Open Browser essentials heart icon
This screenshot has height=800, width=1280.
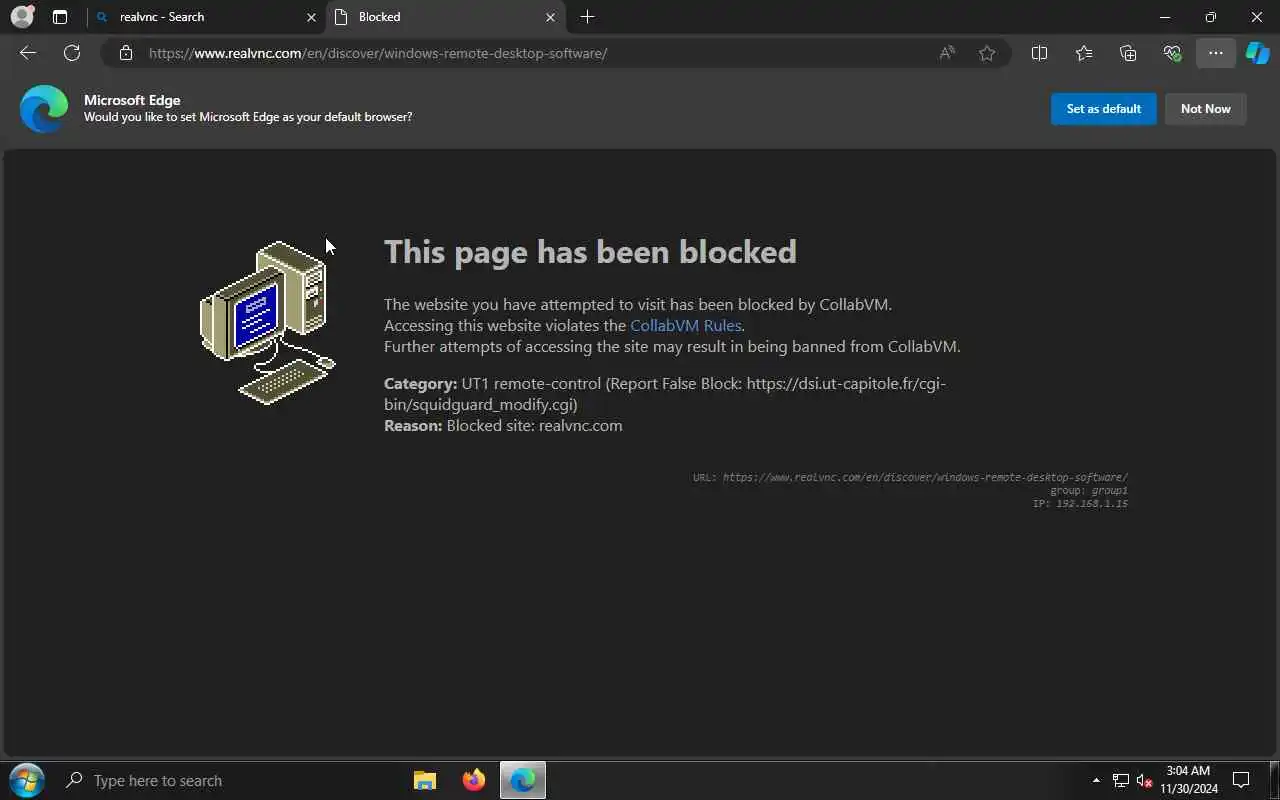point(1172,53)
